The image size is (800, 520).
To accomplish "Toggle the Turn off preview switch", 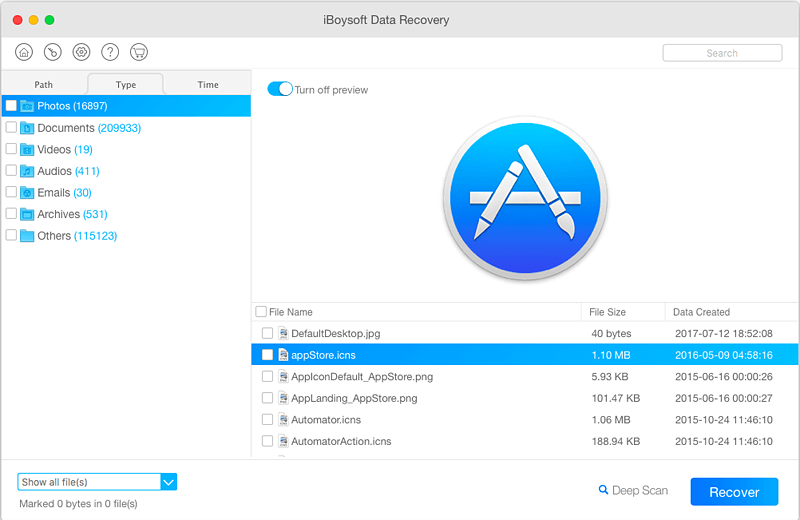I will click(x=280, y=89).
